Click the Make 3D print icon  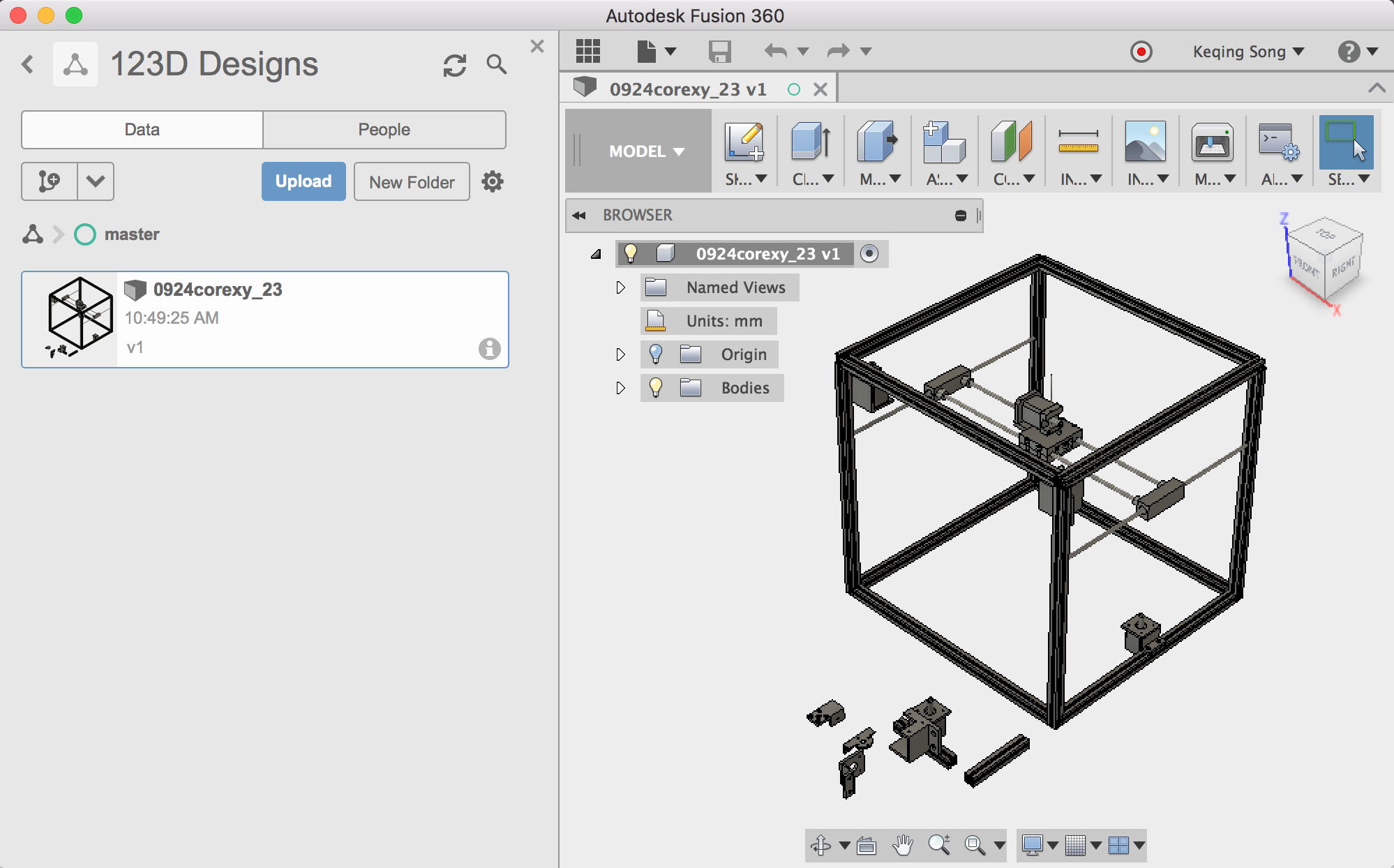pyautogui.click(x=1213, y=144)
